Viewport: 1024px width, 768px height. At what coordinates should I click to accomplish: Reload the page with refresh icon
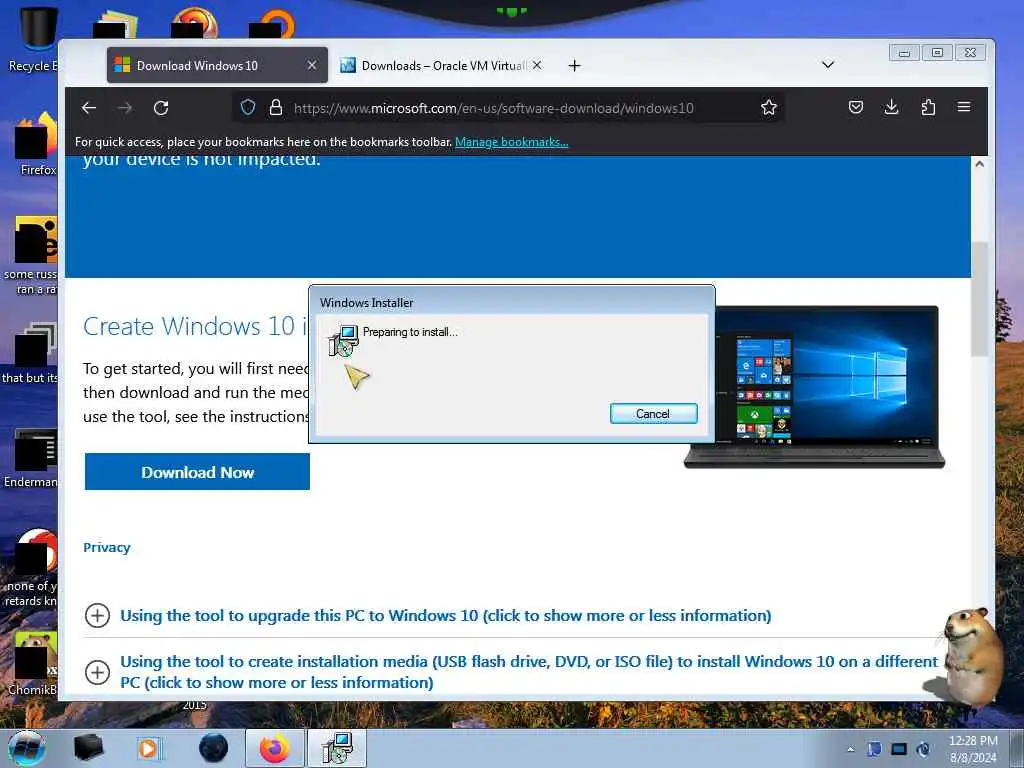[x=161, y=108]
